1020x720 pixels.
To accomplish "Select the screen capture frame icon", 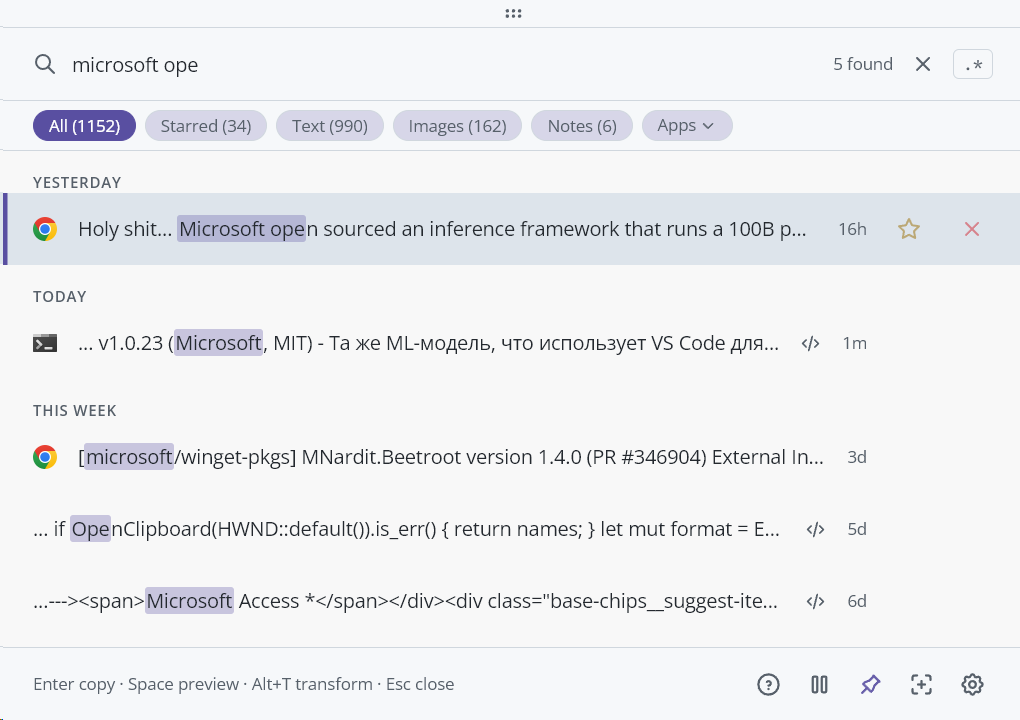I will click(x=921, y=684).
